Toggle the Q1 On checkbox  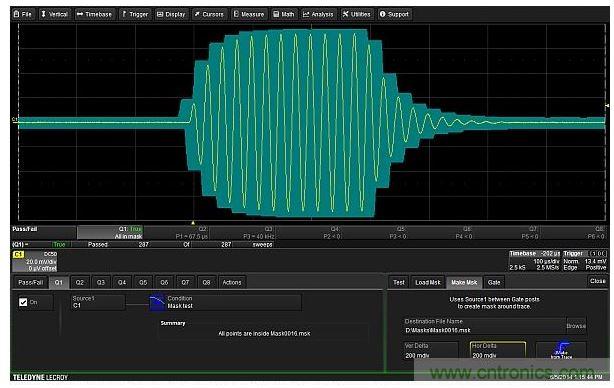pos(23,302)
